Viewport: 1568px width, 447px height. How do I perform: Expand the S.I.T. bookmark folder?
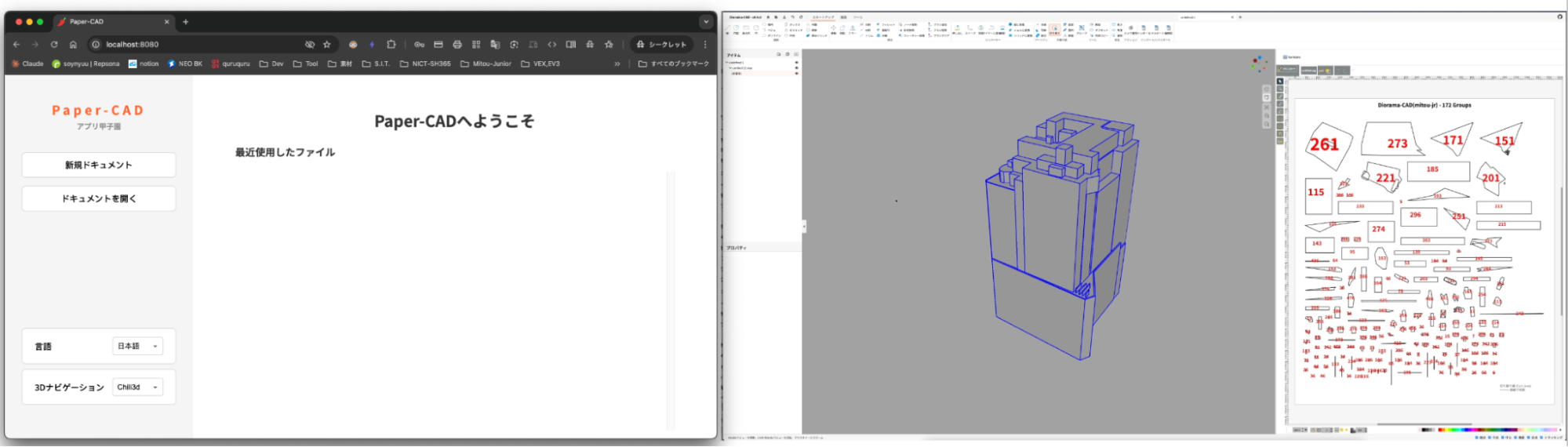pyautogui.click(x=376, y=64)
